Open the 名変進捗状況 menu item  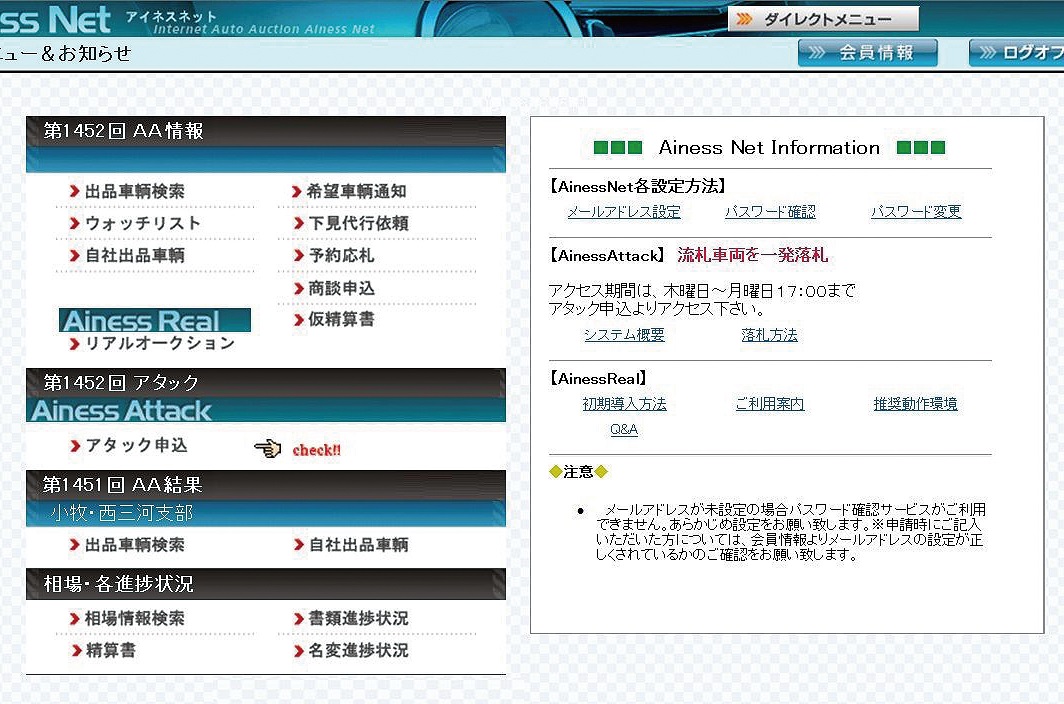pos(351,650)
